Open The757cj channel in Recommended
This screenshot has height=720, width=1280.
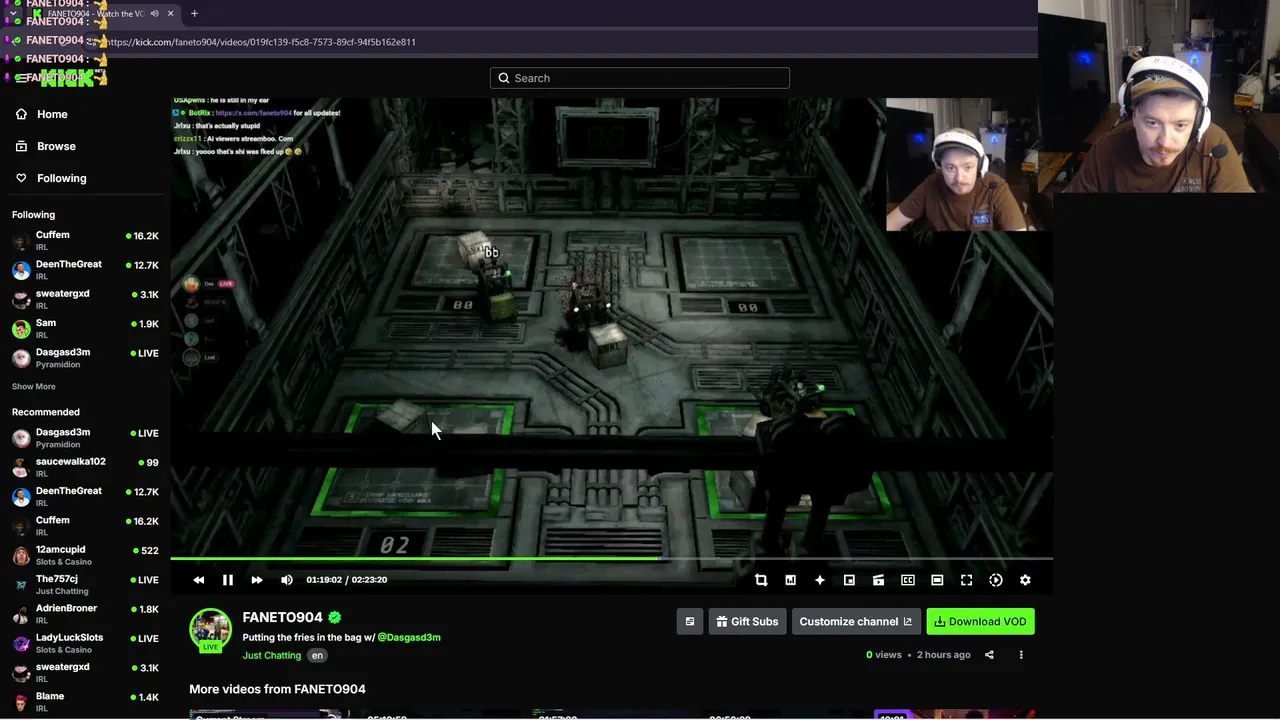[85, 584]
